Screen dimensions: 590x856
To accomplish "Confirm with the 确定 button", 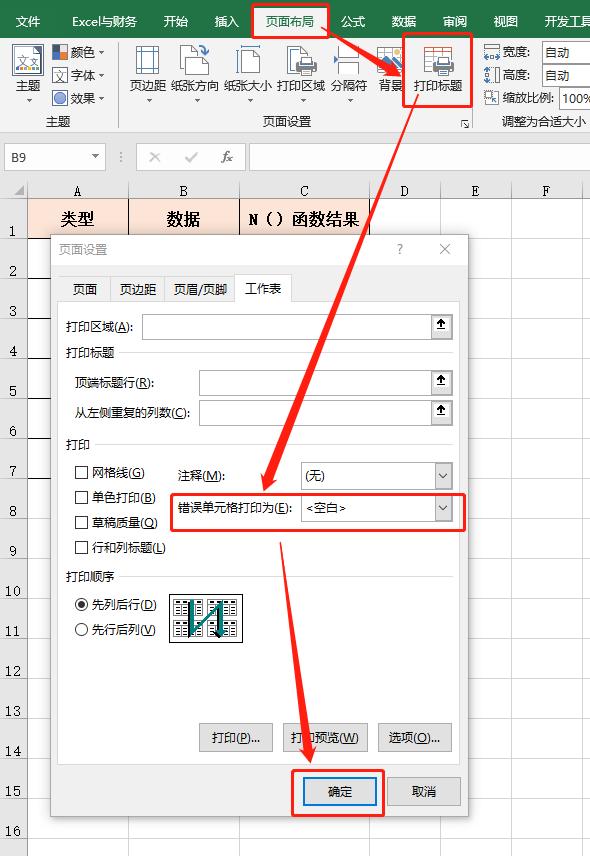I will (340, 792).
